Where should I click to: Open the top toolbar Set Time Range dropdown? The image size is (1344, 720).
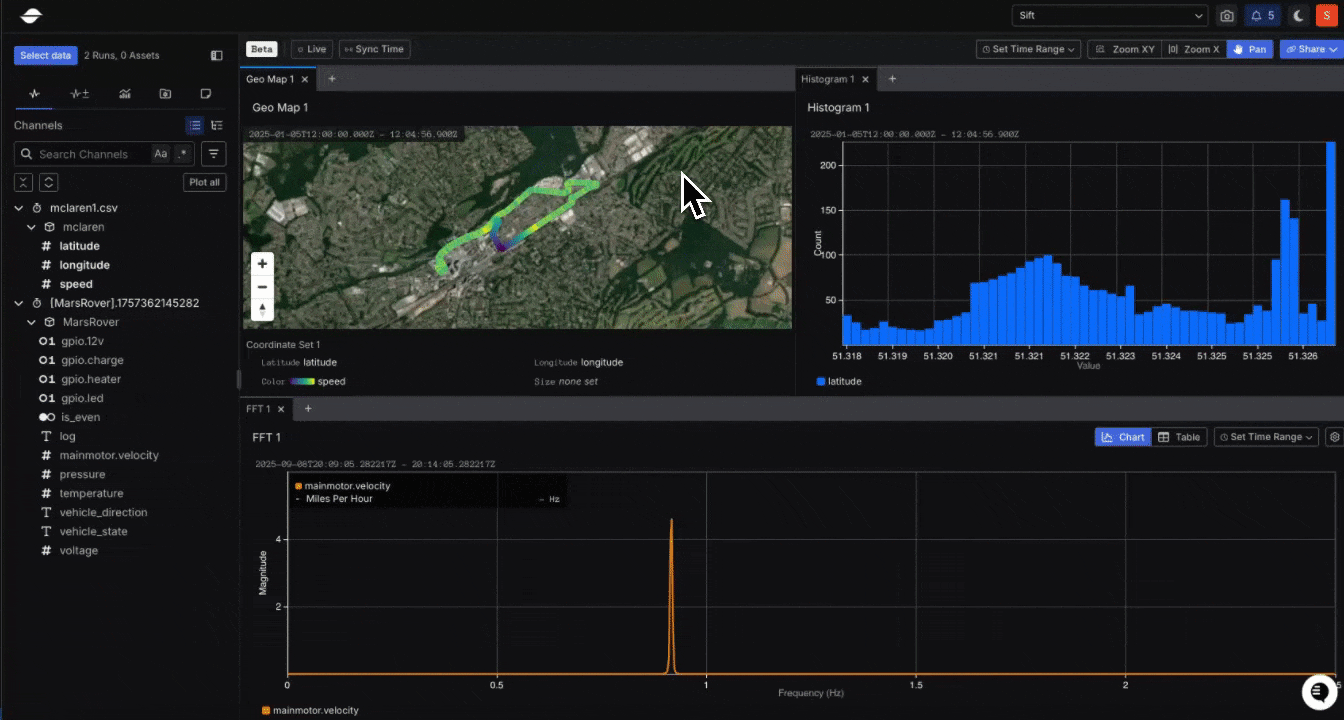tap(1029, 49)
